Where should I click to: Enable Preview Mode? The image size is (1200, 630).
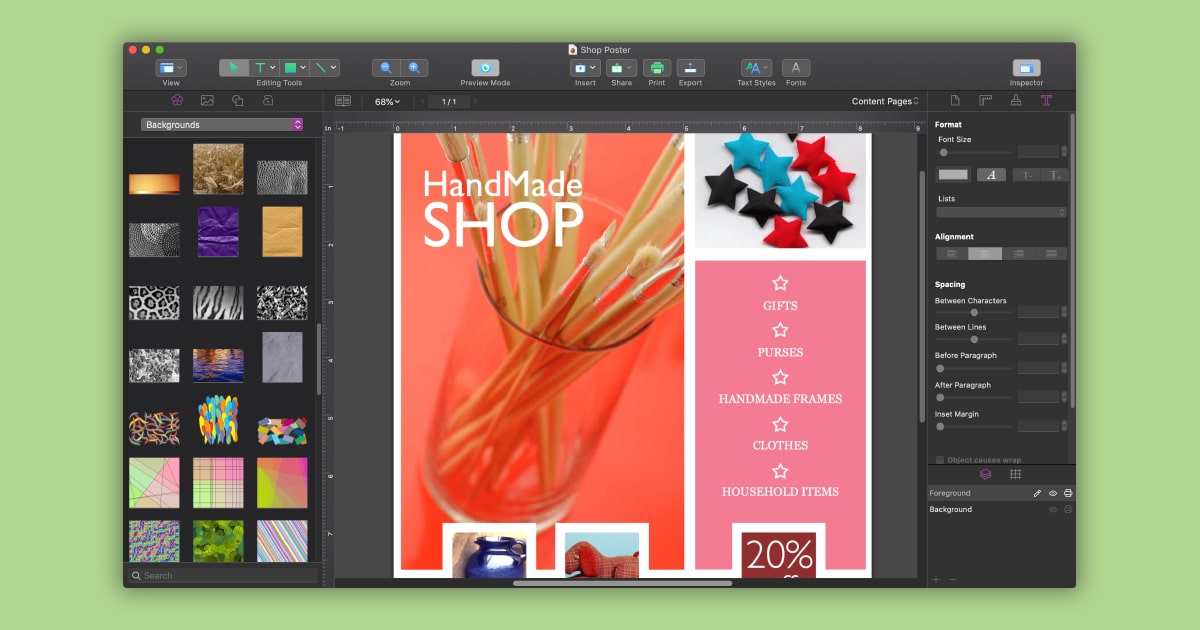pos(484,67)
